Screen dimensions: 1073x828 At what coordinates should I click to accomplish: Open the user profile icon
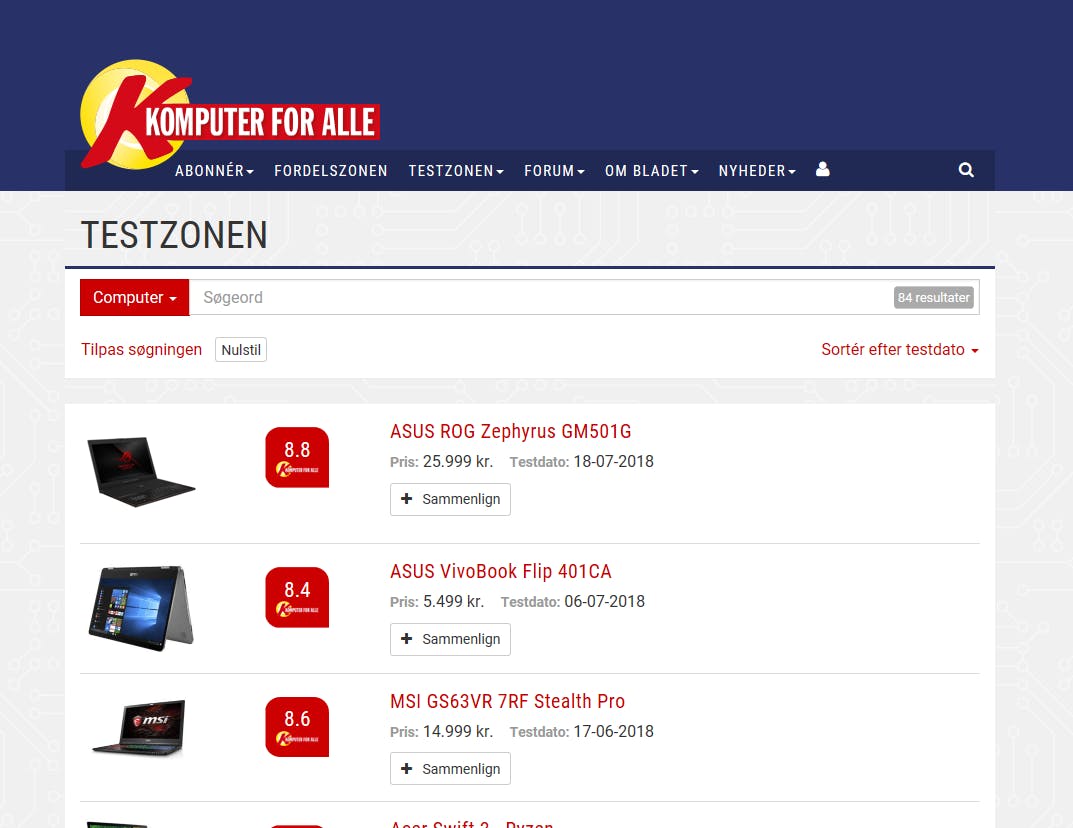[x=823, y=169]
